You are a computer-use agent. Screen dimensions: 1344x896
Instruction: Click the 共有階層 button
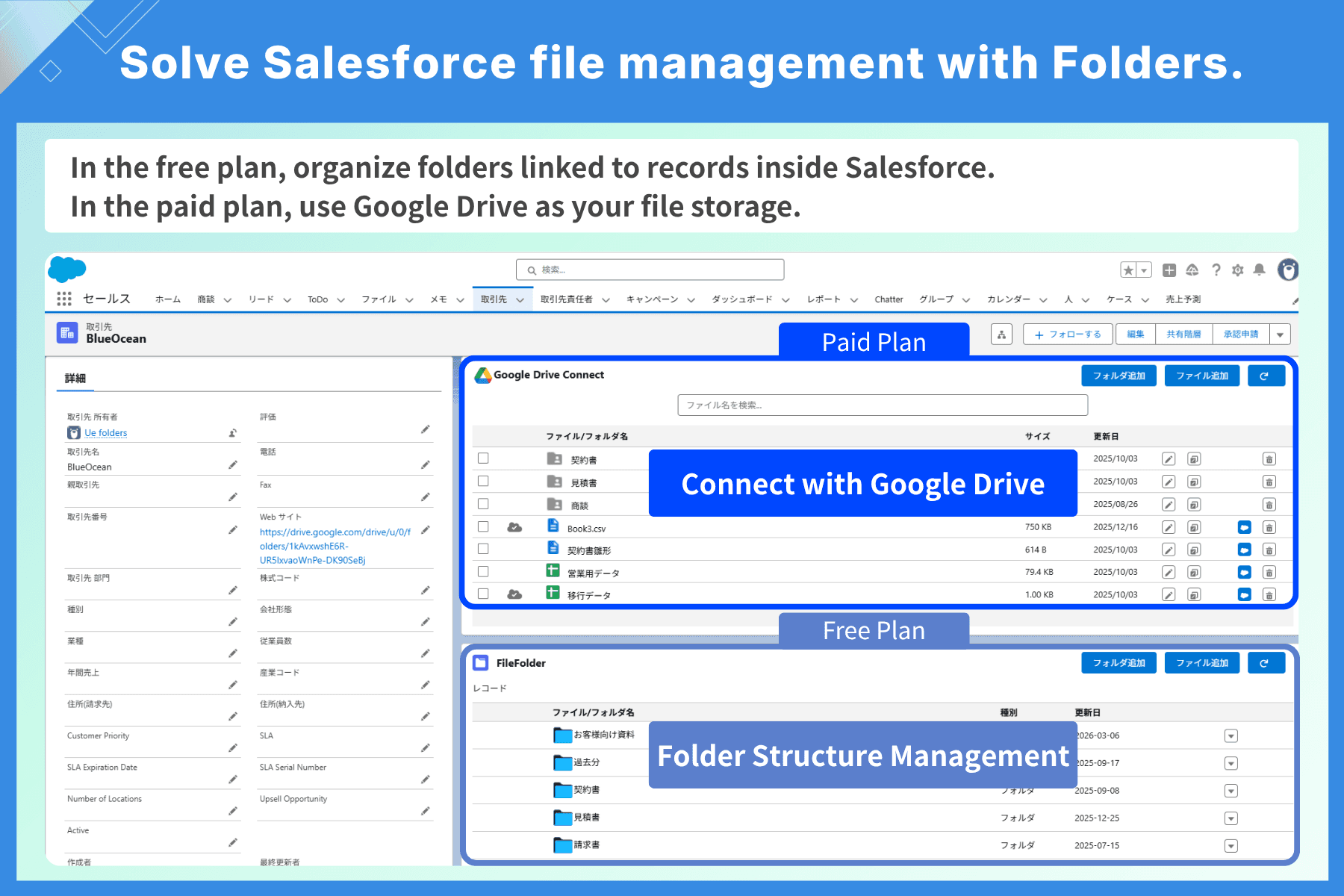[1184, 335]
